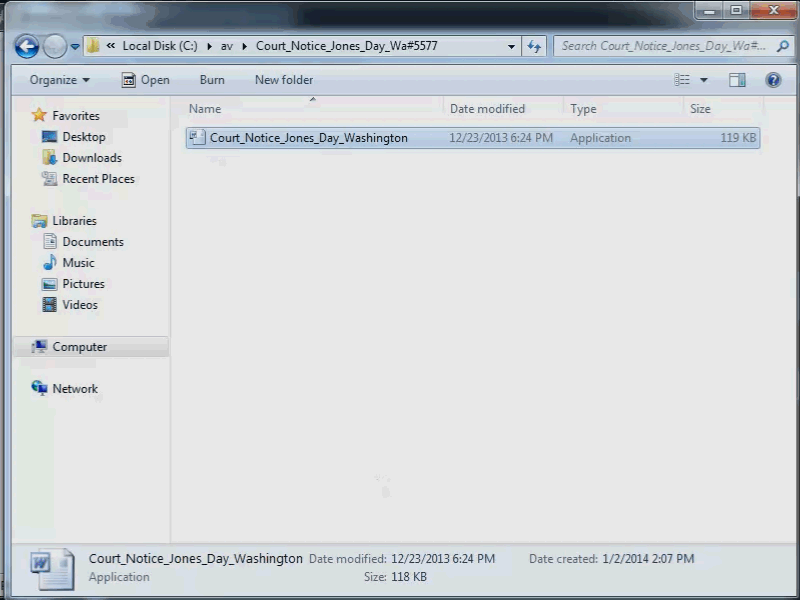Select Computer in navigation pane
The image size is (800, 600).
click(80, 347)
